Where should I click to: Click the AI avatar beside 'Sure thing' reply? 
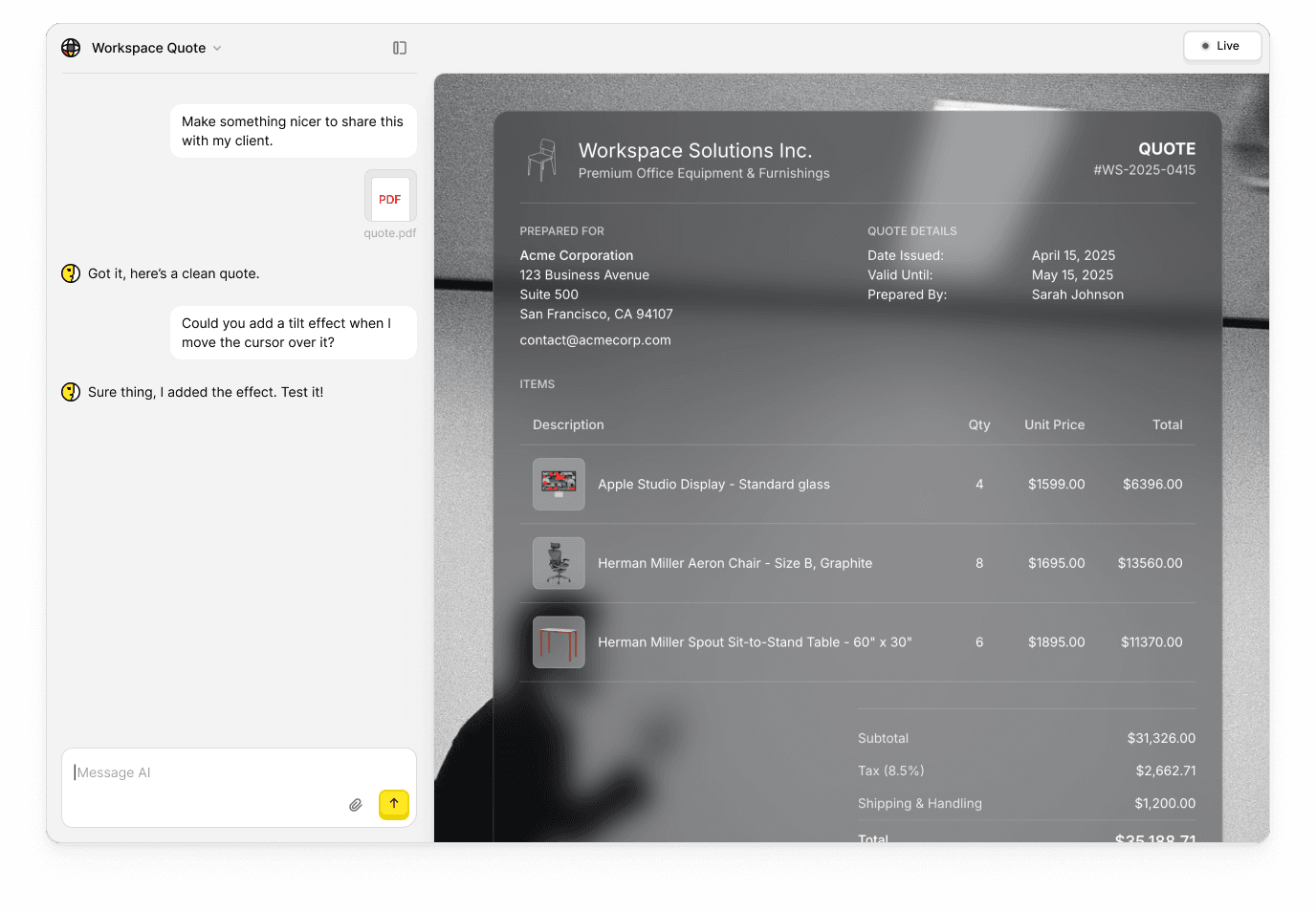tap(71, 392)
